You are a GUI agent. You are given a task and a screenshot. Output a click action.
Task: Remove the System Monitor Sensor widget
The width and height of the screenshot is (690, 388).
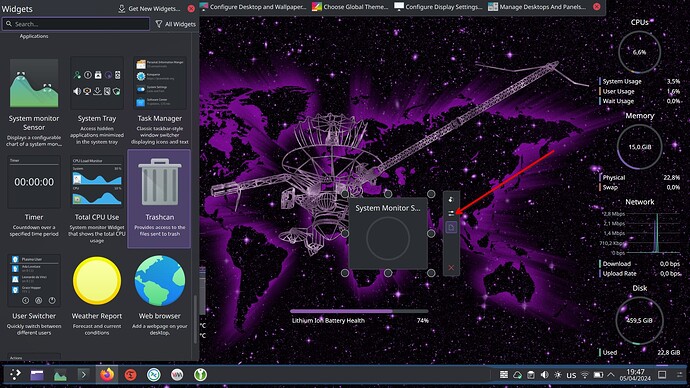[x=451, y=267]
